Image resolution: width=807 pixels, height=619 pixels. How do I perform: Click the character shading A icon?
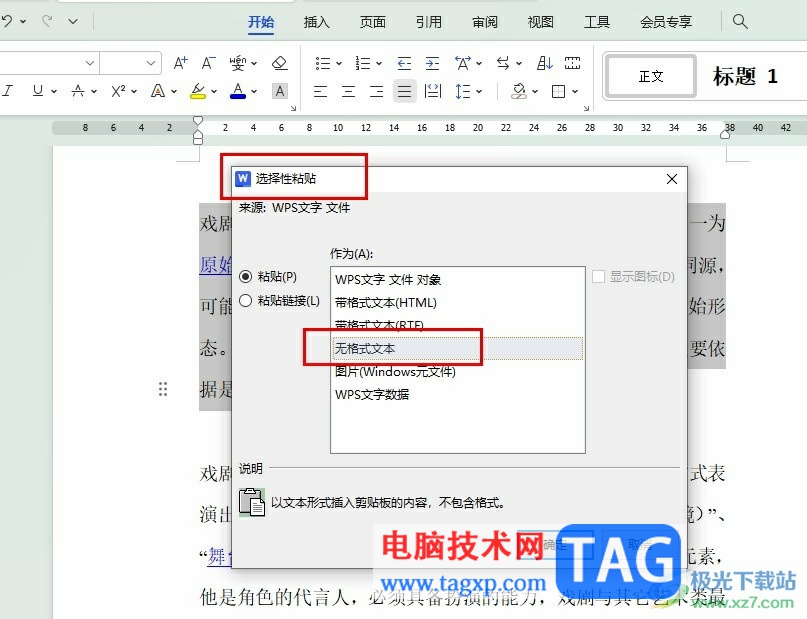pyautogui.click(x=280, y=91)
